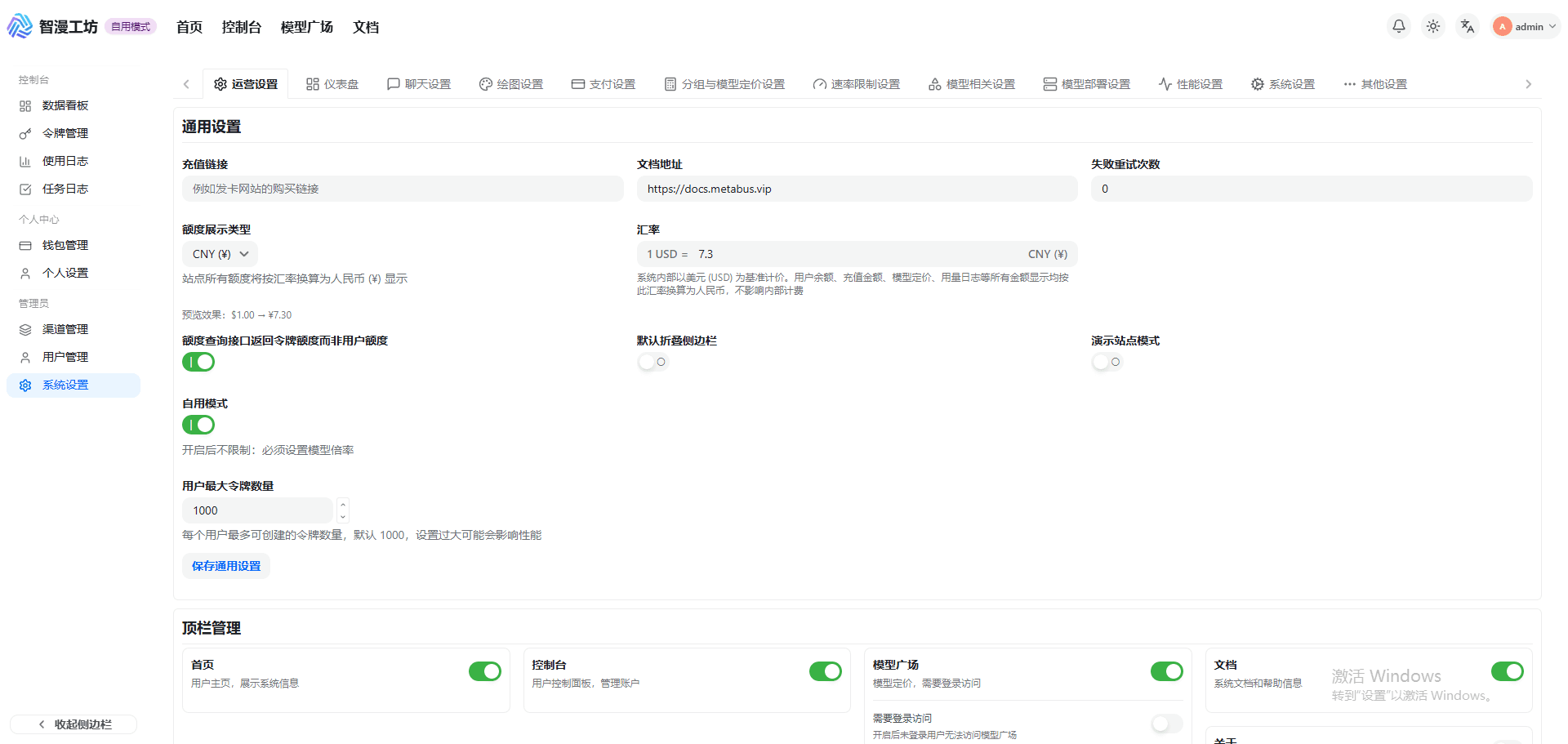Open 模型广场 in top navigation
The image size is (1568, 744).
(307, 27)
